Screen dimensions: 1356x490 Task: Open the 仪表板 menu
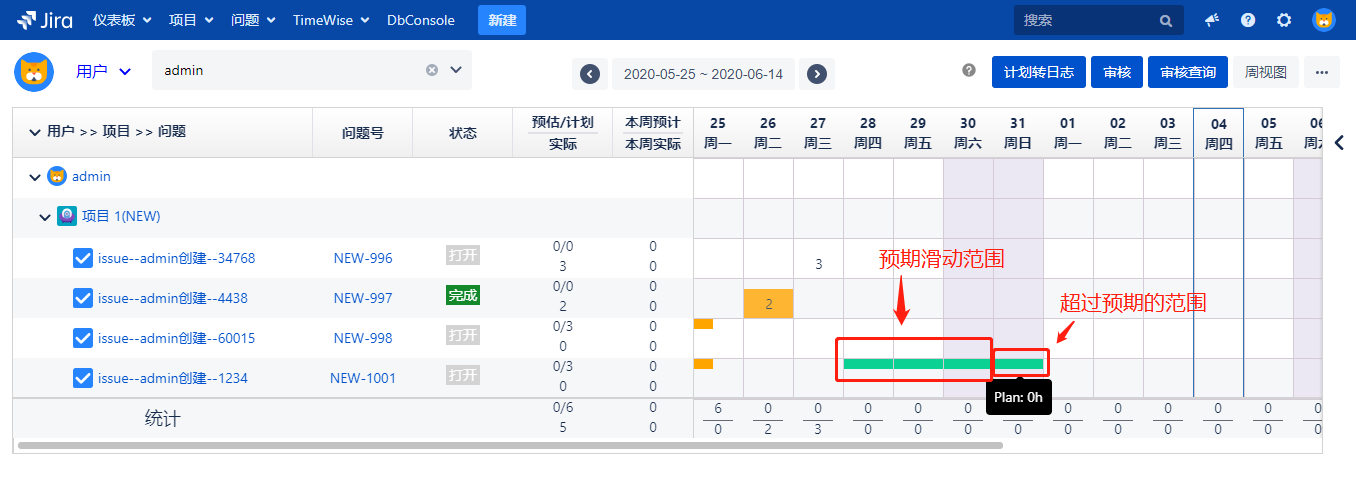(x=122, y=20)
